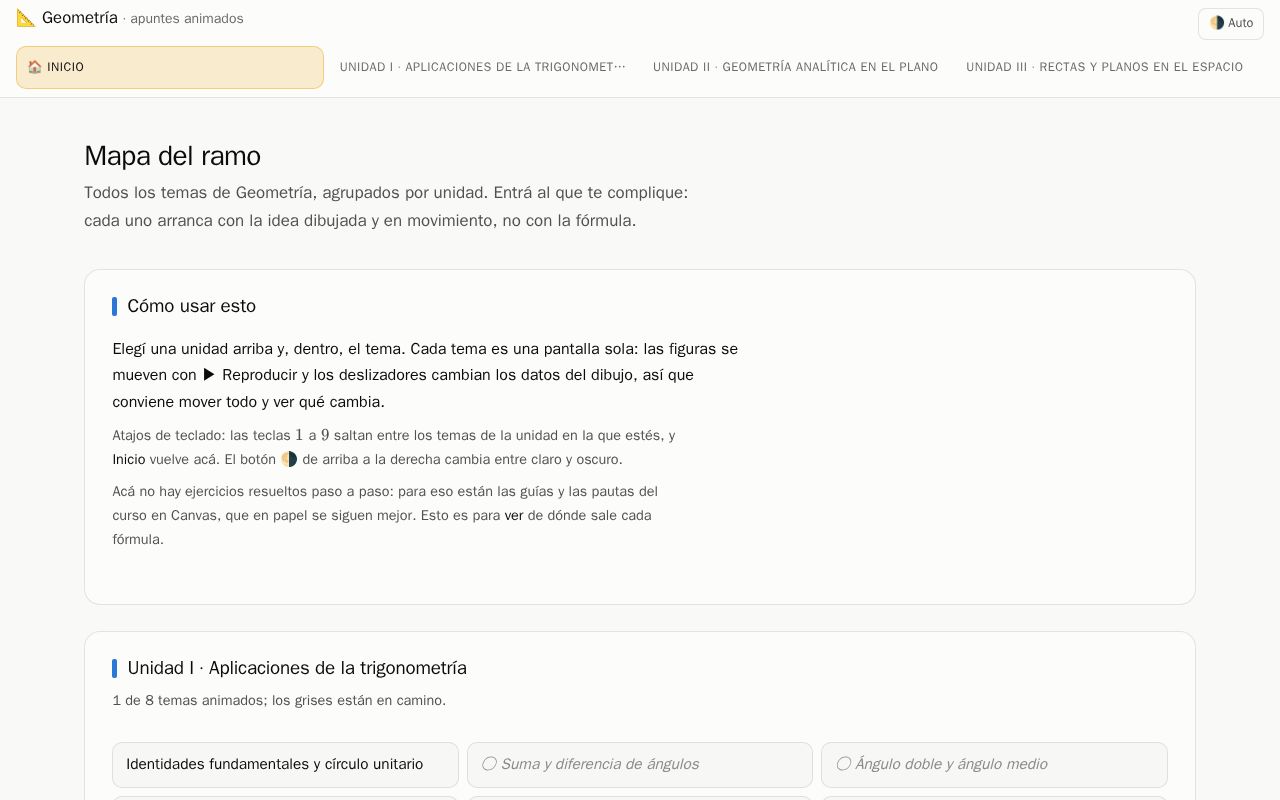
Task: Click the Mapa del ramo heading
Action: 173,156
